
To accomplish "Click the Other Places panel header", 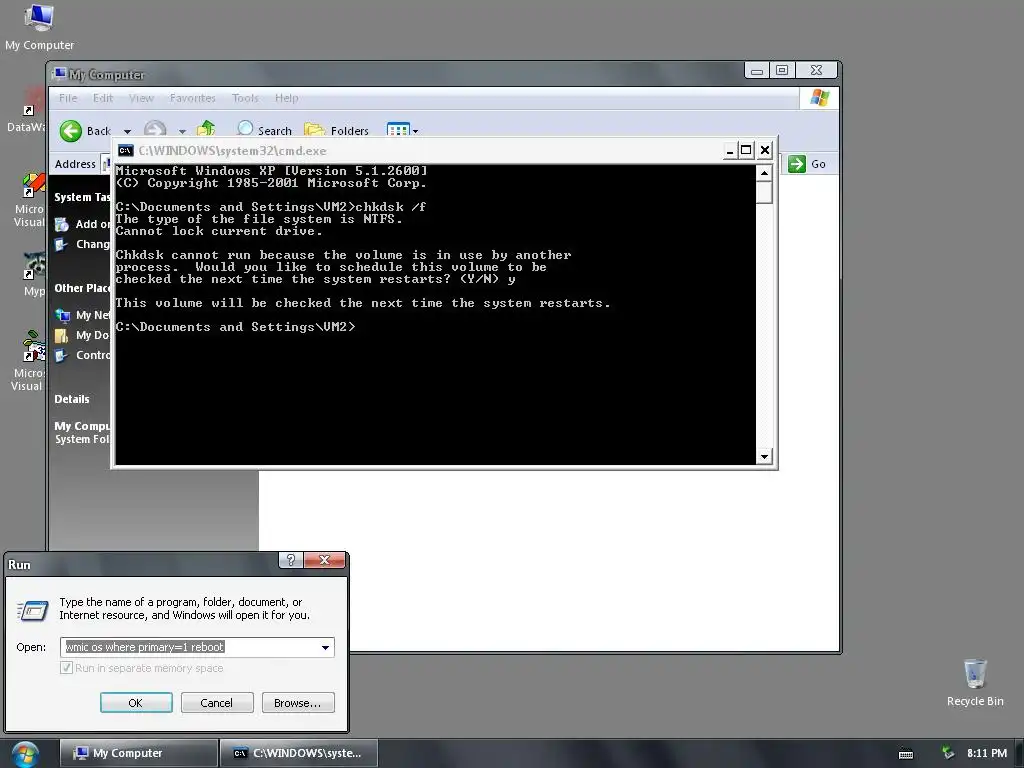I will coord(82,288).
